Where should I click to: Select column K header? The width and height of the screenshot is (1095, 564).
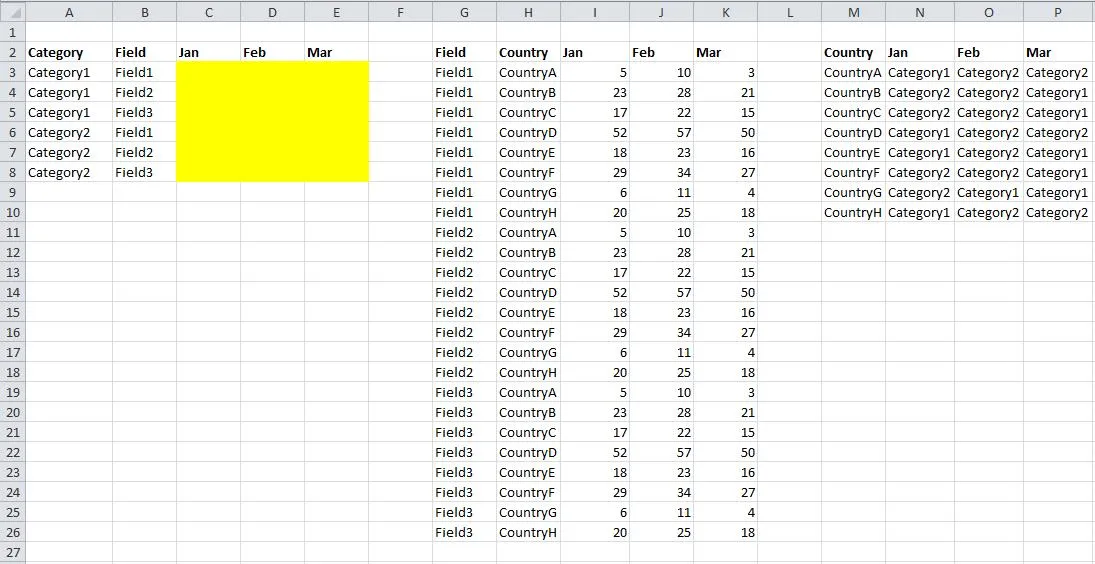(x=726, y=12)
